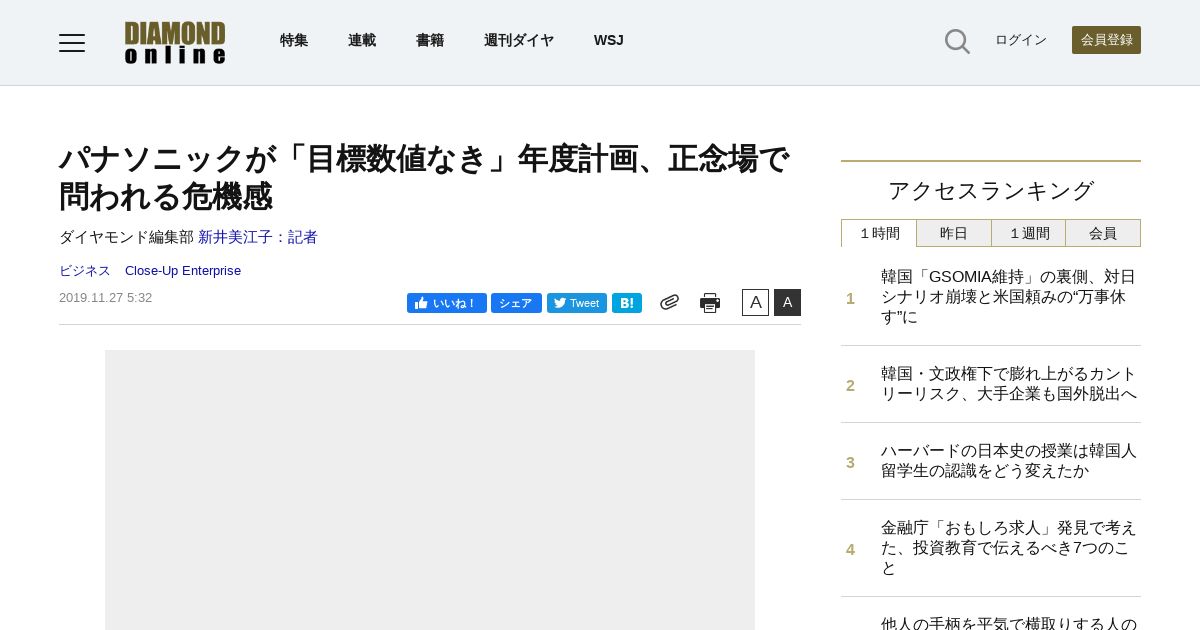
Task: Switch to the １週間 ranking tab
Action: click(x=1029, y=233)
